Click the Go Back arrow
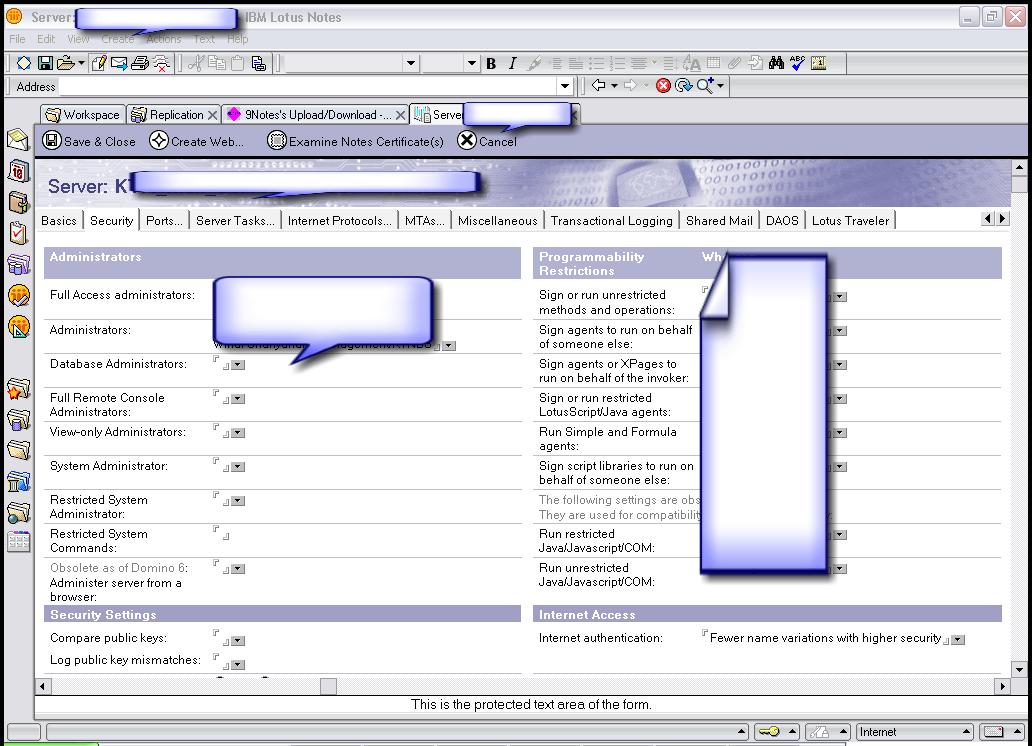This screenshot has width=1032, height=746. pos(598,85)
